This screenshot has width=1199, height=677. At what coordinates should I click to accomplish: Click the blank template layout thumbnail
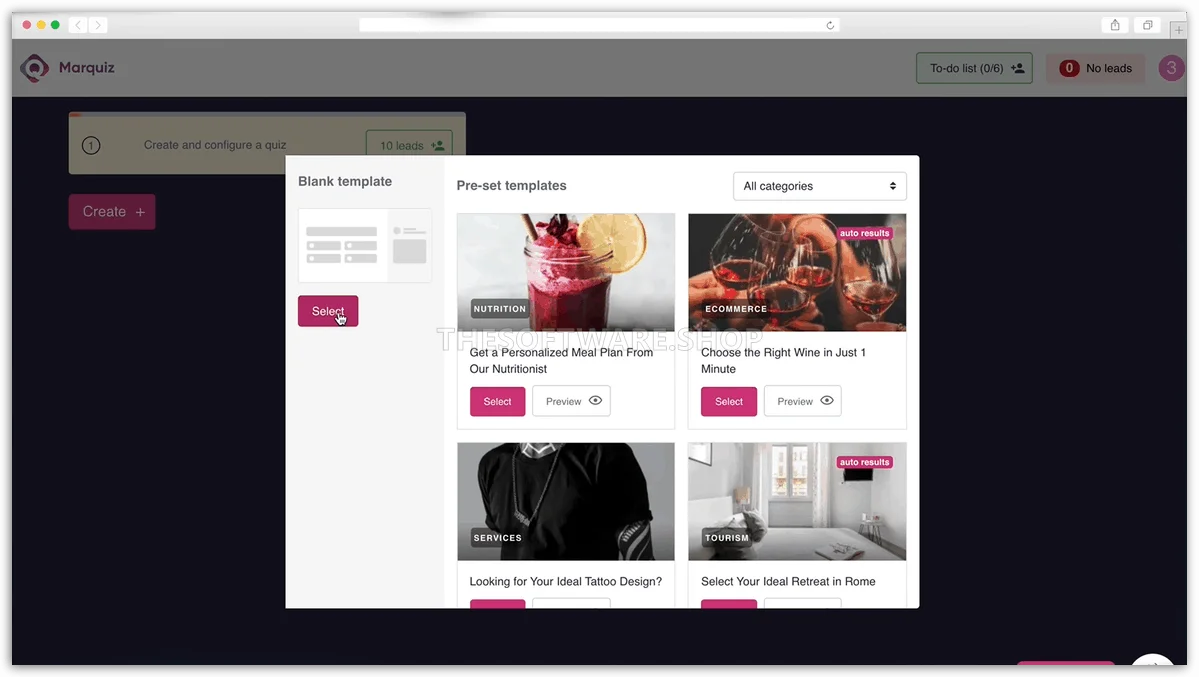click(365, 246)
